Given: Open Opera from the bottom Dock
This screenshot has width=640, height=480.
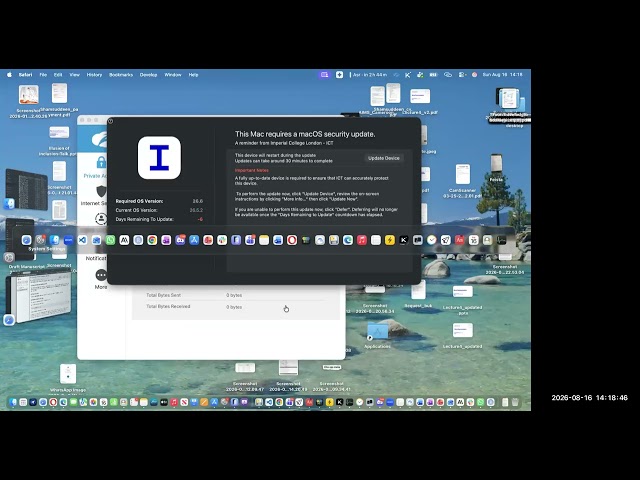Looking at the screenshot, I should click(x=53, y=402).
